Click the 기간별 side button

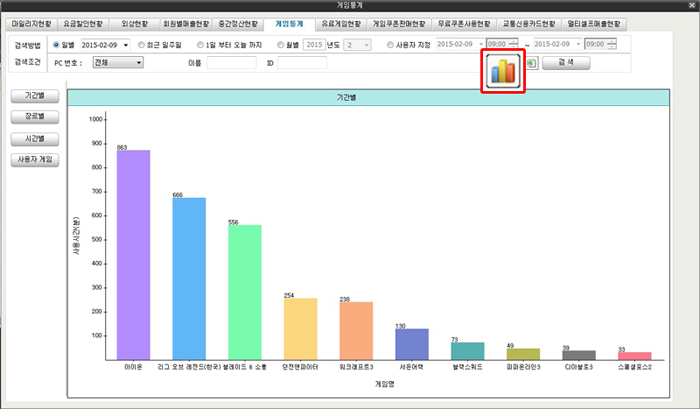click(35, 96)
